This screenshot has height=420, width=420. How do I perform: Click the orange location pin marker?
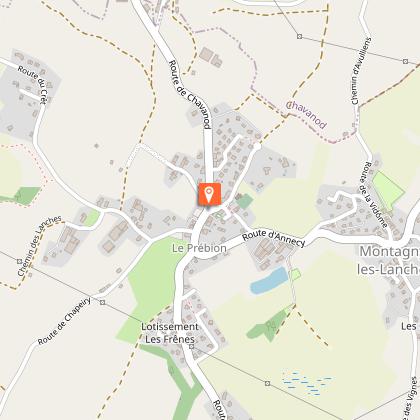click(x=209, y=194)
